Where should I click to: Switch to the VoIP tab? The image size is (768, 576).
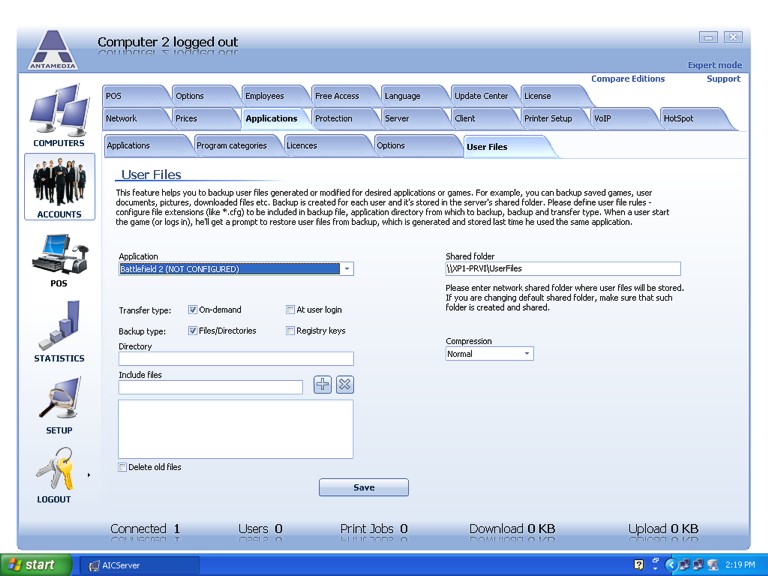click(x=622, y=119)
